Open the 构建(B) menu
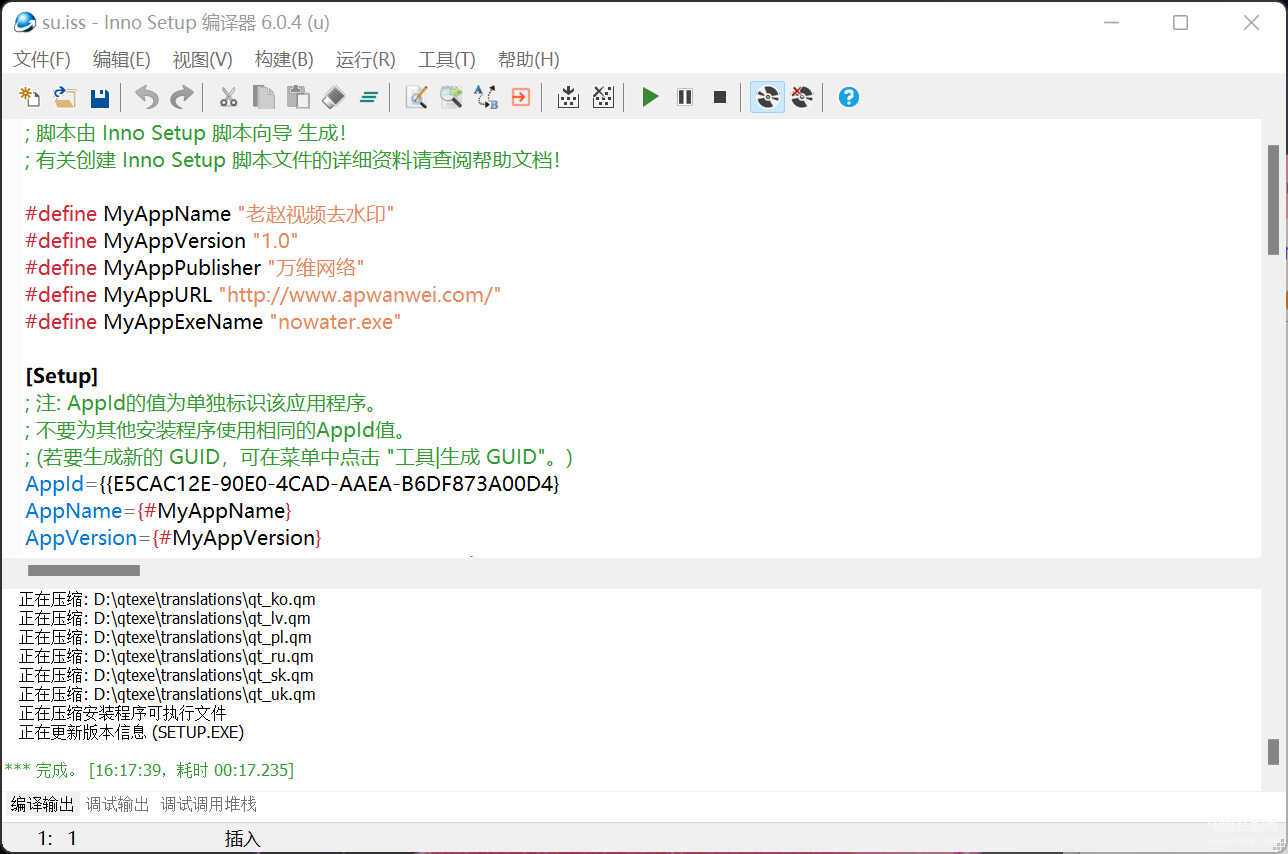1288x854 pixels. (284, 60)
